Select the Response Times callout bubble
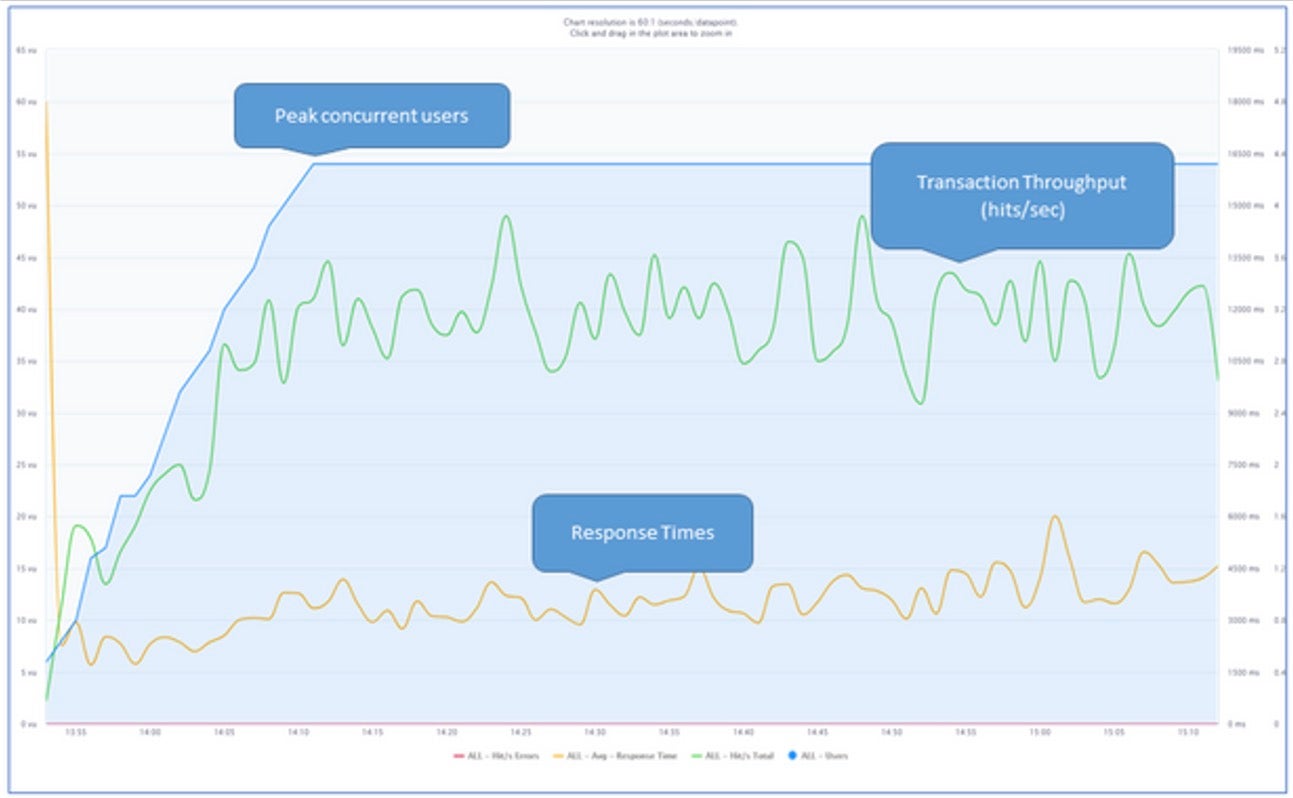The width and height of the screenshot is (1293, 798). [x=642, y=532]
